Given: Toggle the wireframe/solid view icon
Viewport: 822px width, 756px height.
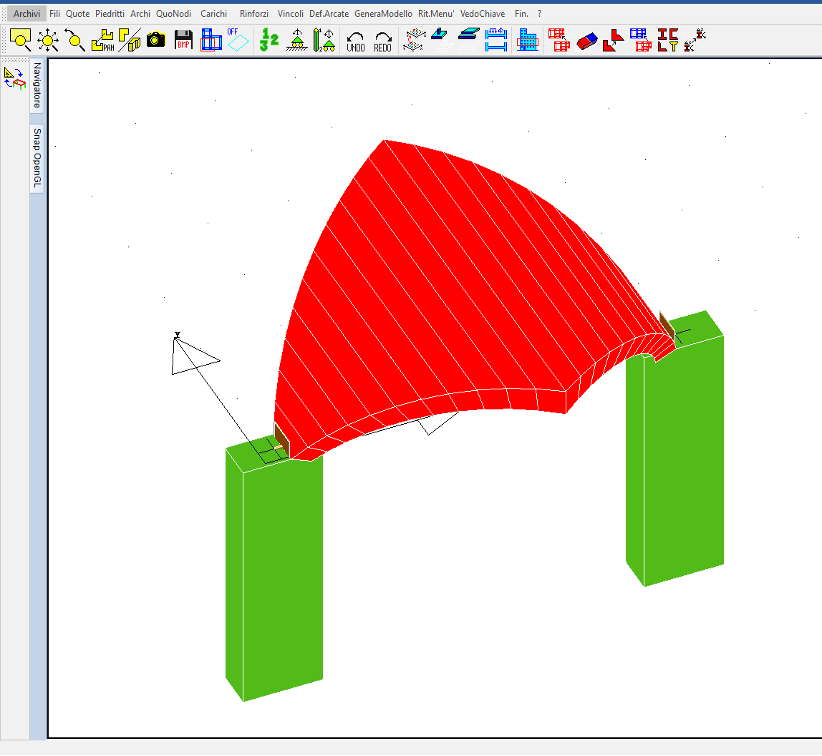Looking at the screenshot, I should (x=129, y=40).
